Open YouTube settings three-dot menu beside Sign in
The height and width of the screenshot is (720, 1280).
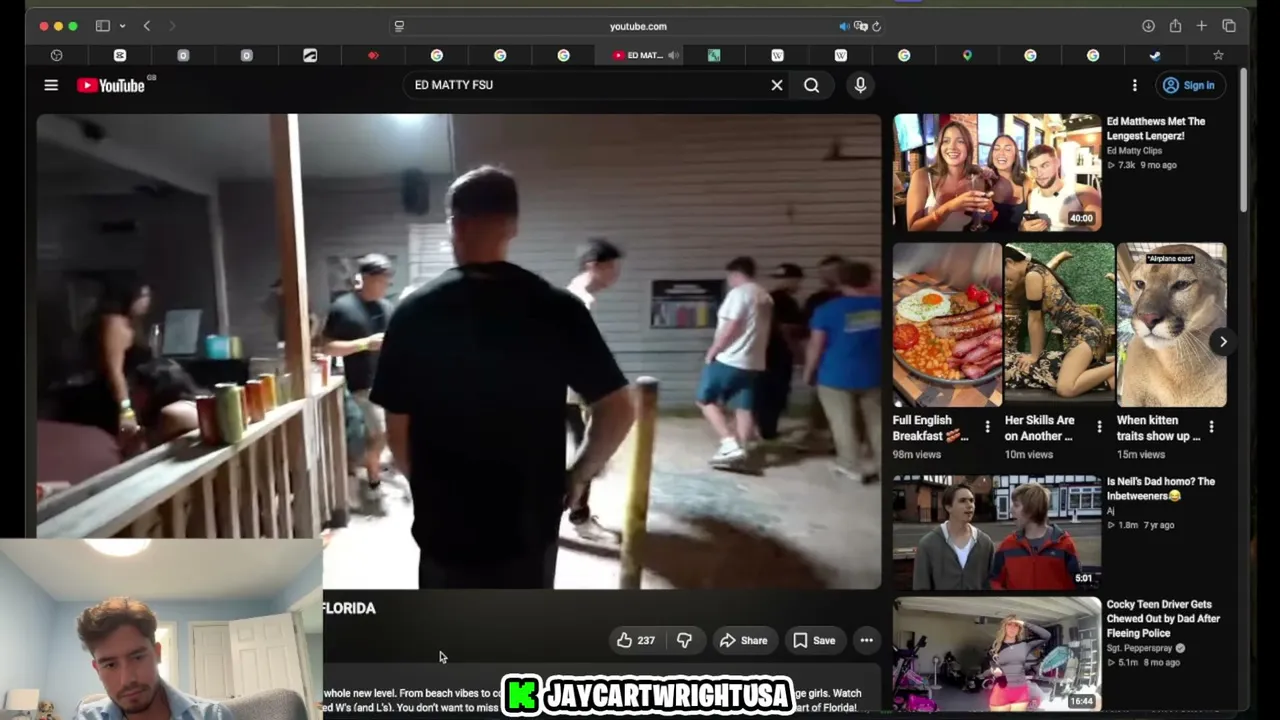point(1134,85)
